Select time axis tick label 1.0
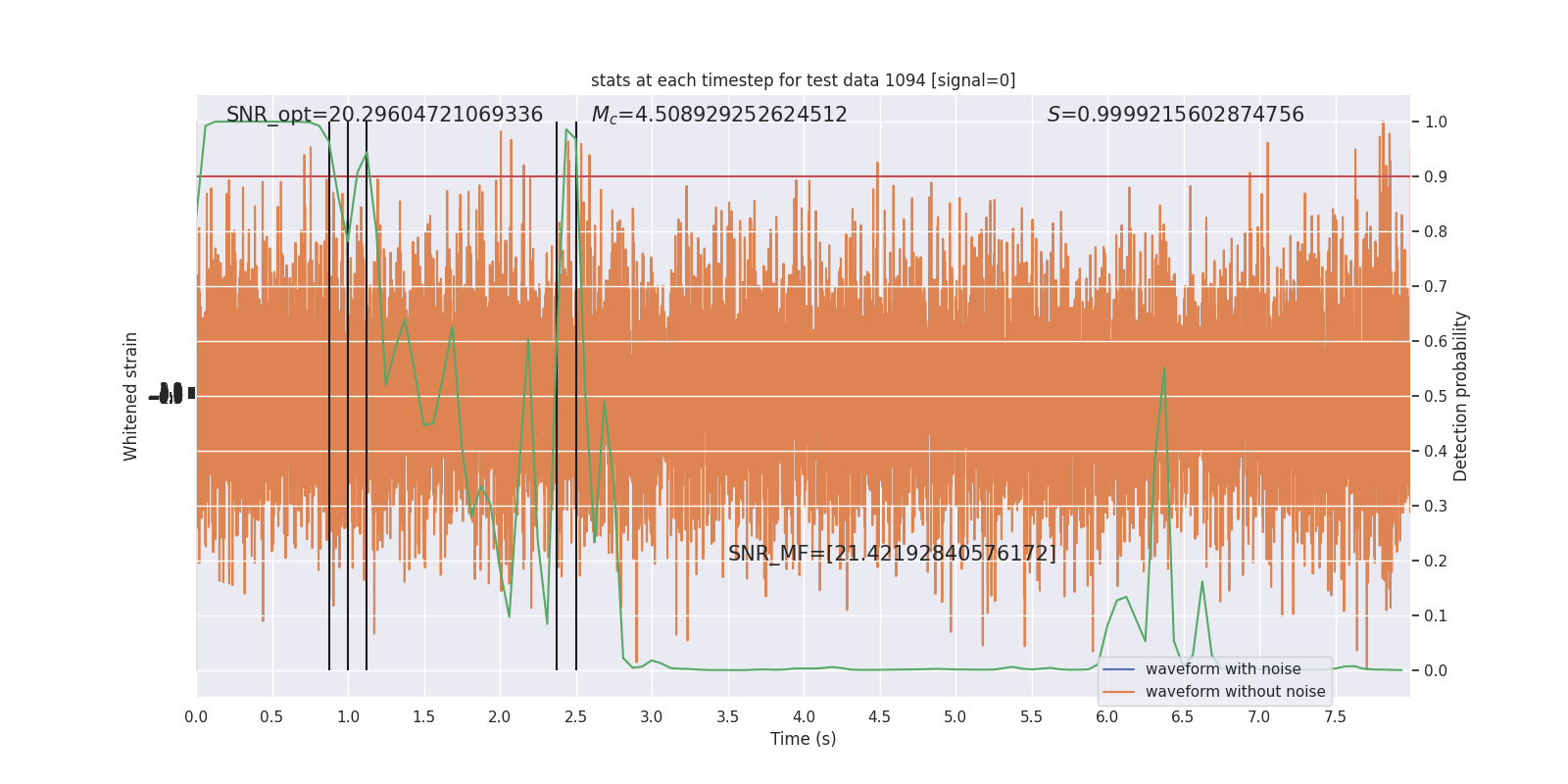The height and width of the screenshot is (784, 1568). point(348,717)
